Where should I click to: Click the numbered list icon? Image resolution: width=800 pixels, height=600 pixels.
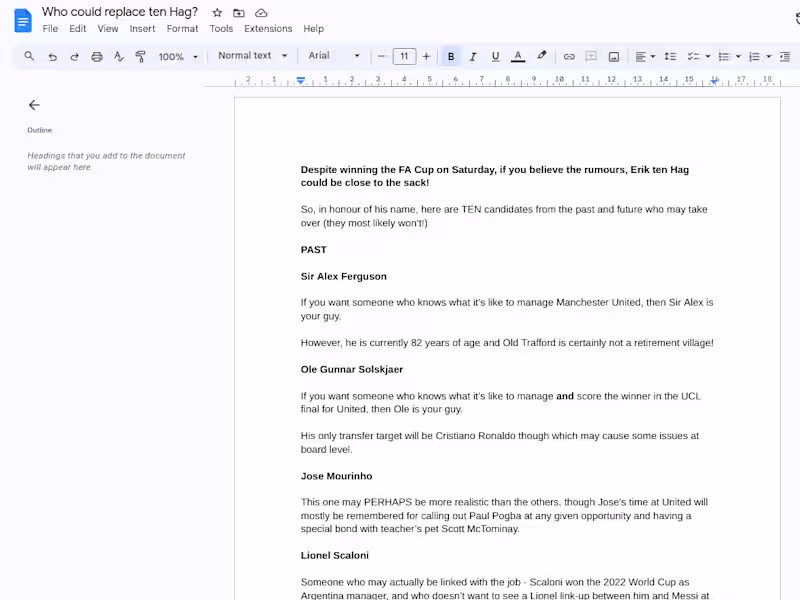click(754, 57)
